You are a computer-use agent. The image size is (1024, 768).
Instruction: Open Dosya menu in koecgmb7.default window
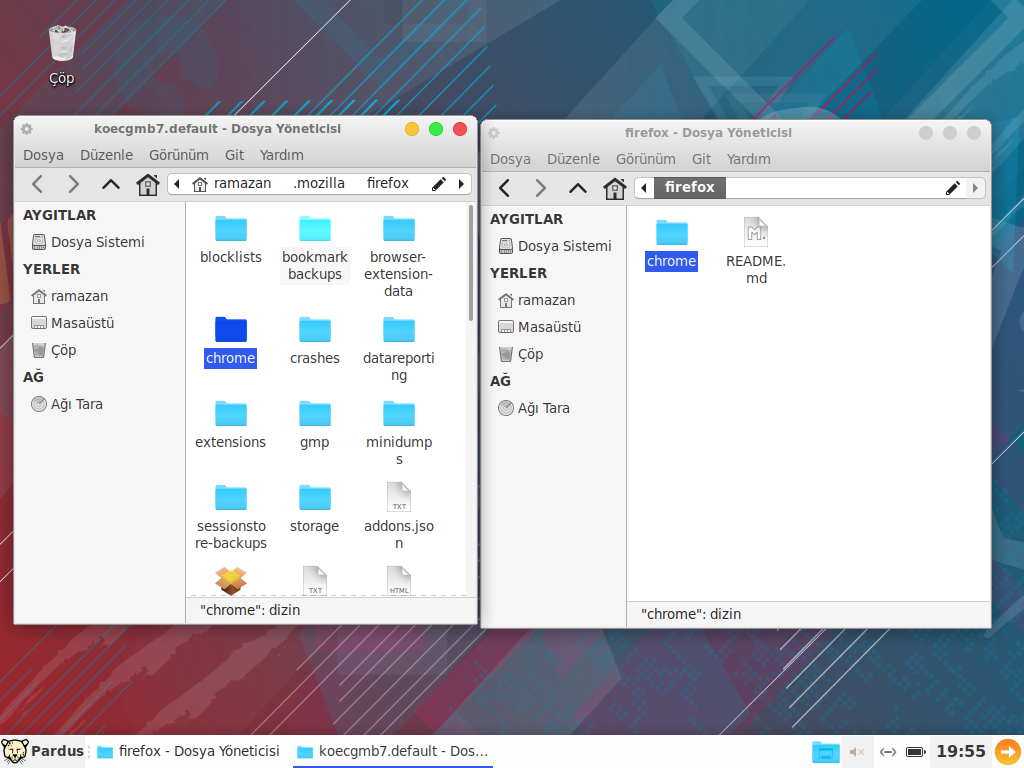click(x=43, y=155)
